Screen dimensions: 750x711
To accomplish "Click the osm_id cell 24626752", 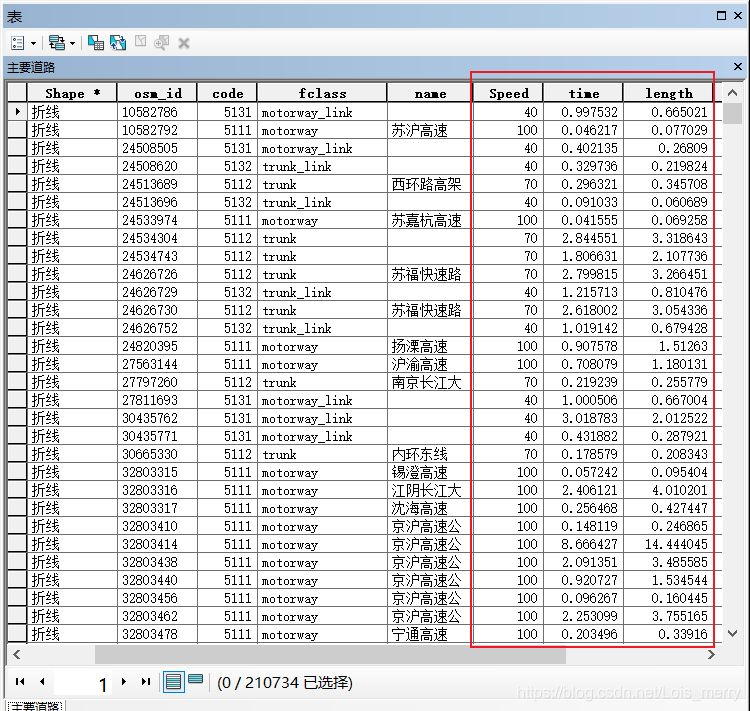I will (x=157, y=328).
